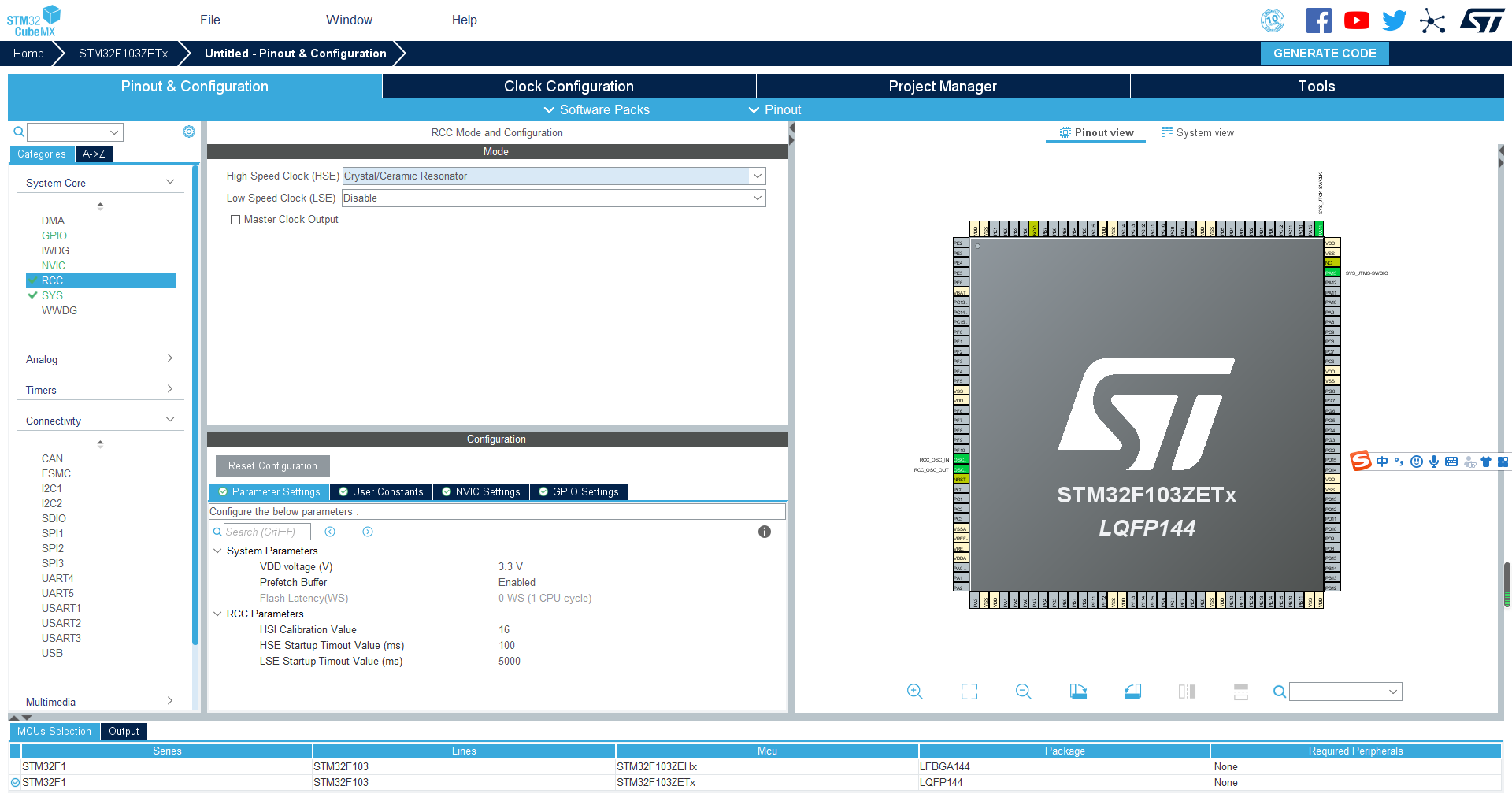This screenshot has width=1512, height=801.
Task: Show the parameter info icon
Action: tap(765, 532)
